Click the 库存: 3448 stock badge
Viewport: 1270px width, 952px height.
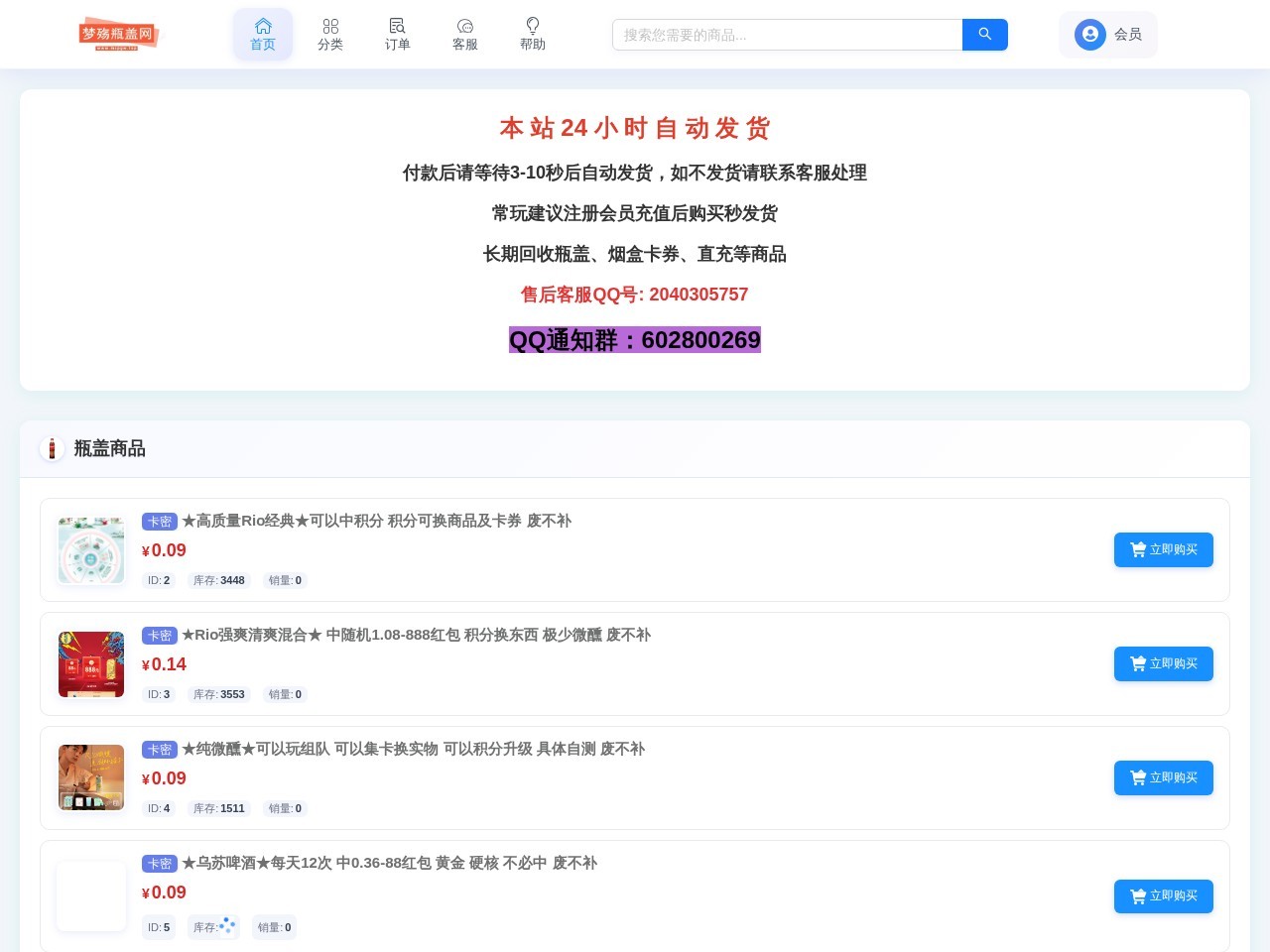point(219,580)
